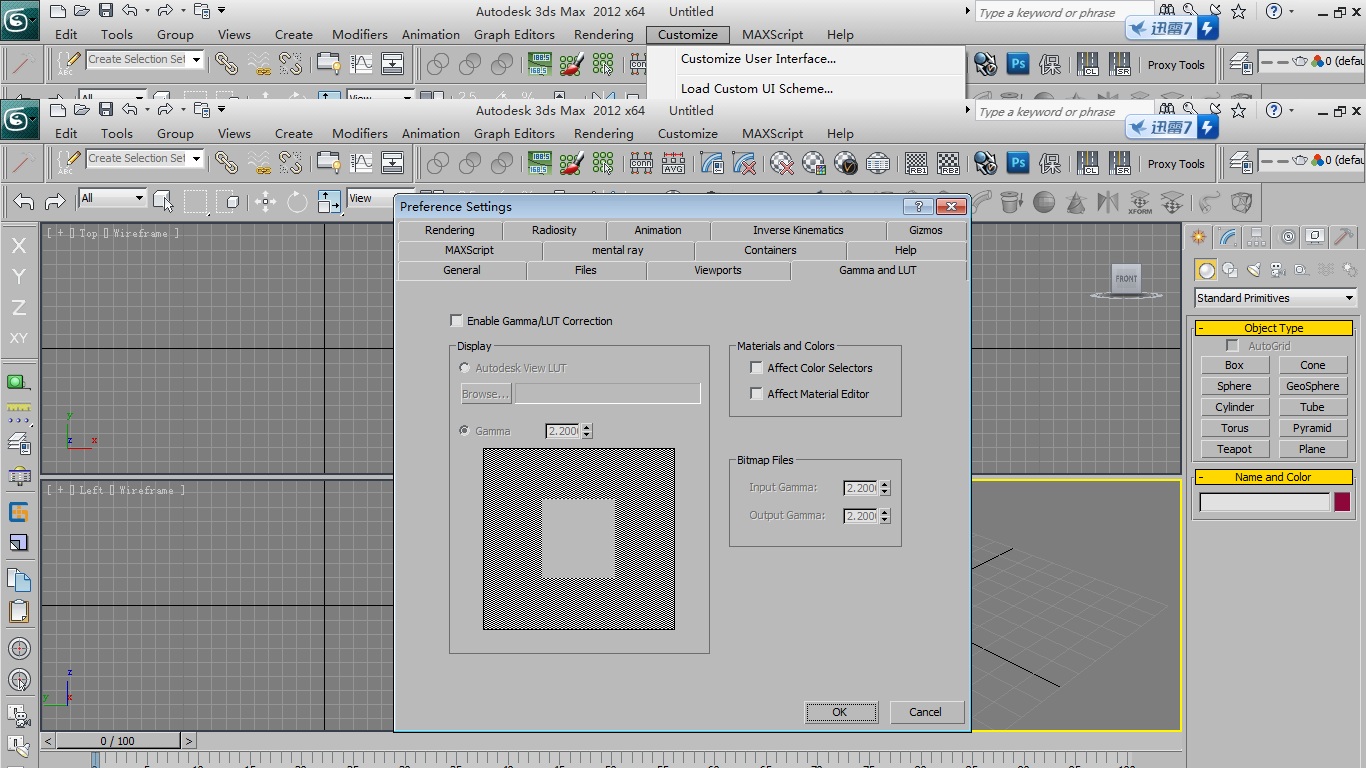1366x768 pixels.
Task: Collapse the Object Type rollout
Action: (1273, 328)
